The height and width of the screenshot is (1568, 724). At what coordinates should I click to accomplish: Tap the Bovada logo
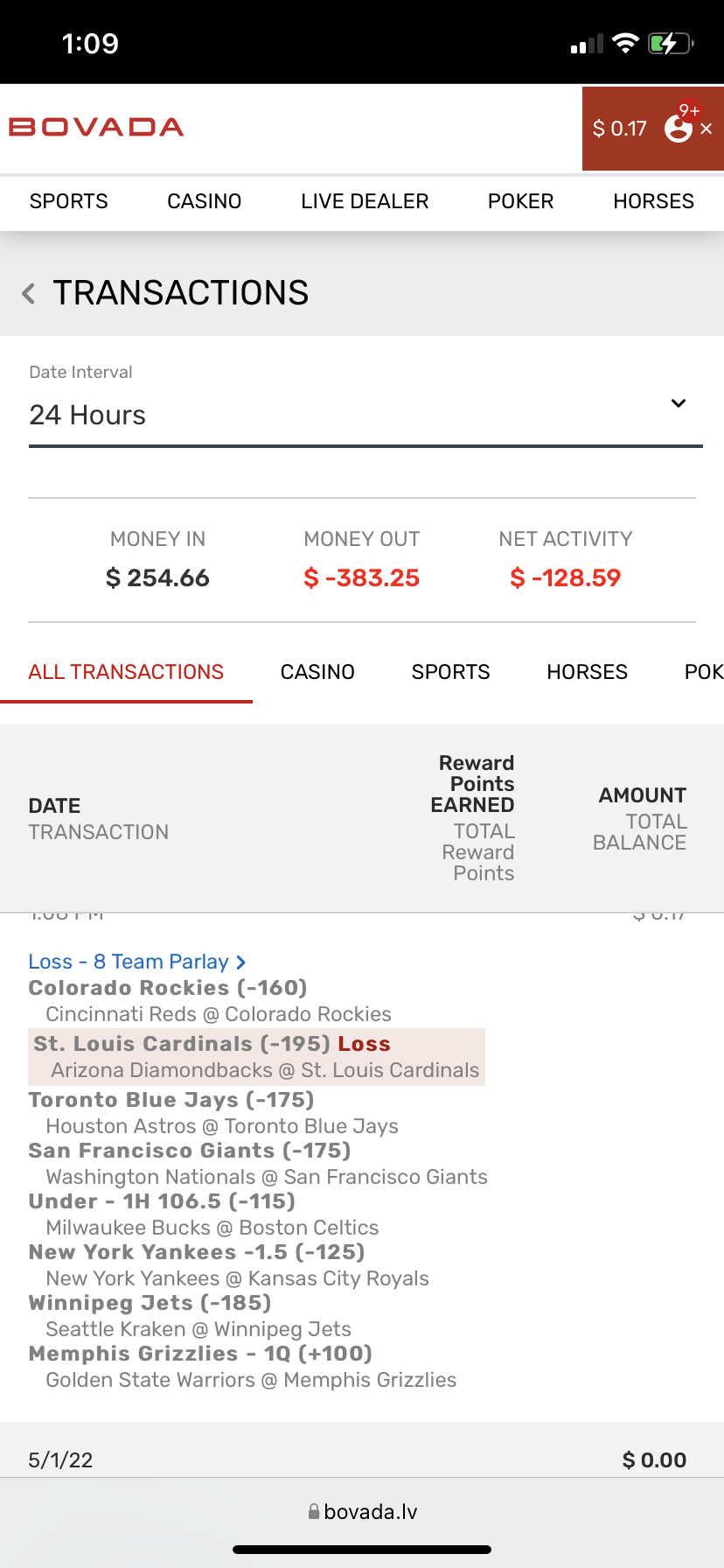[96, 128]
